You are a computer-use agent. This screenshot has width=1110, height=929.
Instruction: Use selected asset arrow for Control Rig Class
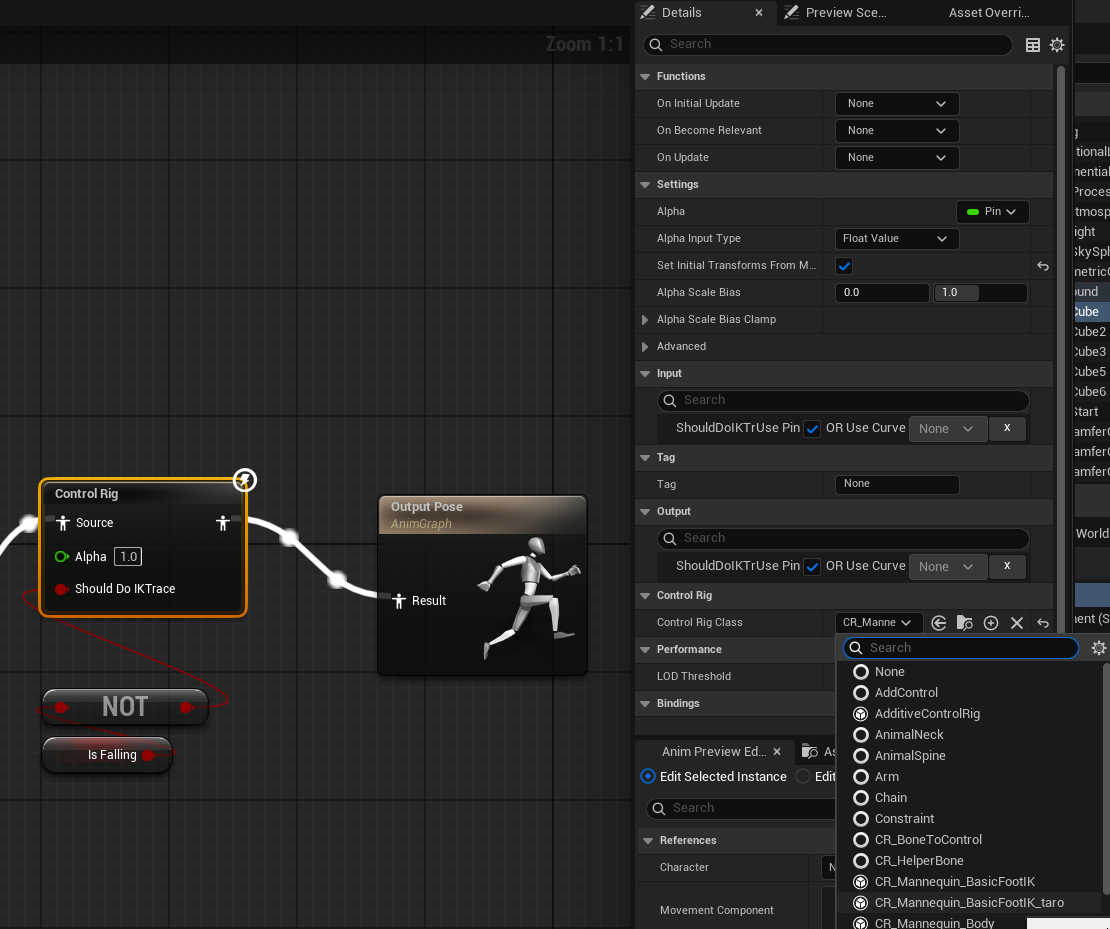point(938,623)
